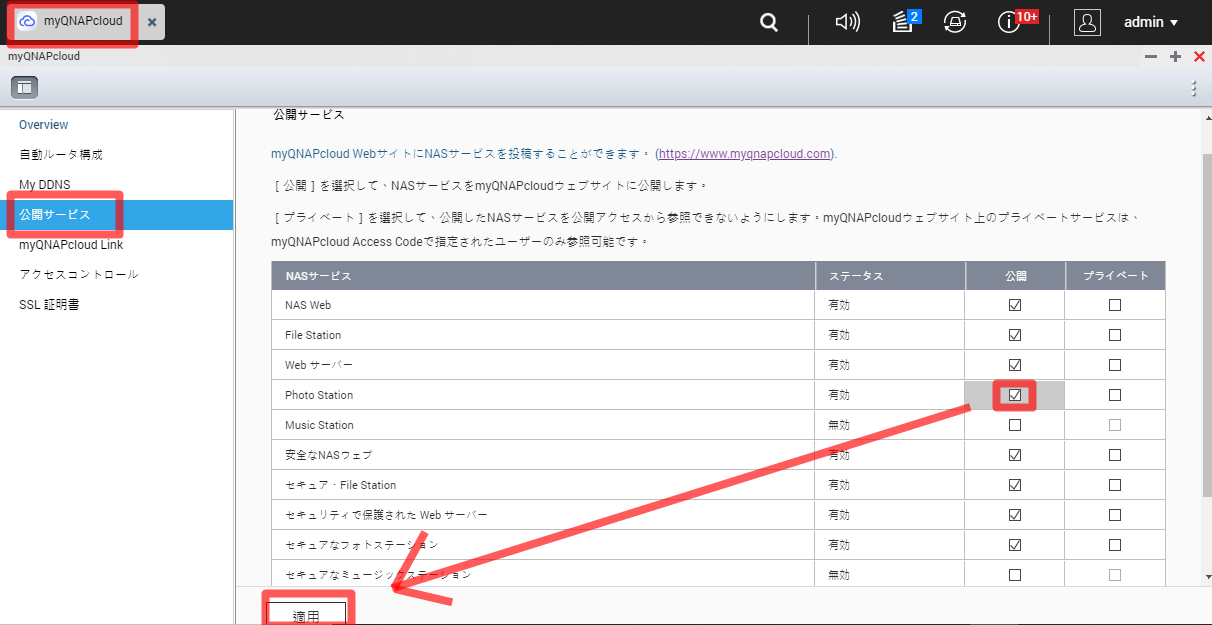The height and width of the screenshot is (625, 1212).
Task: Select the 安全なNASウェブ service name cell
Action: click(543, 455)
